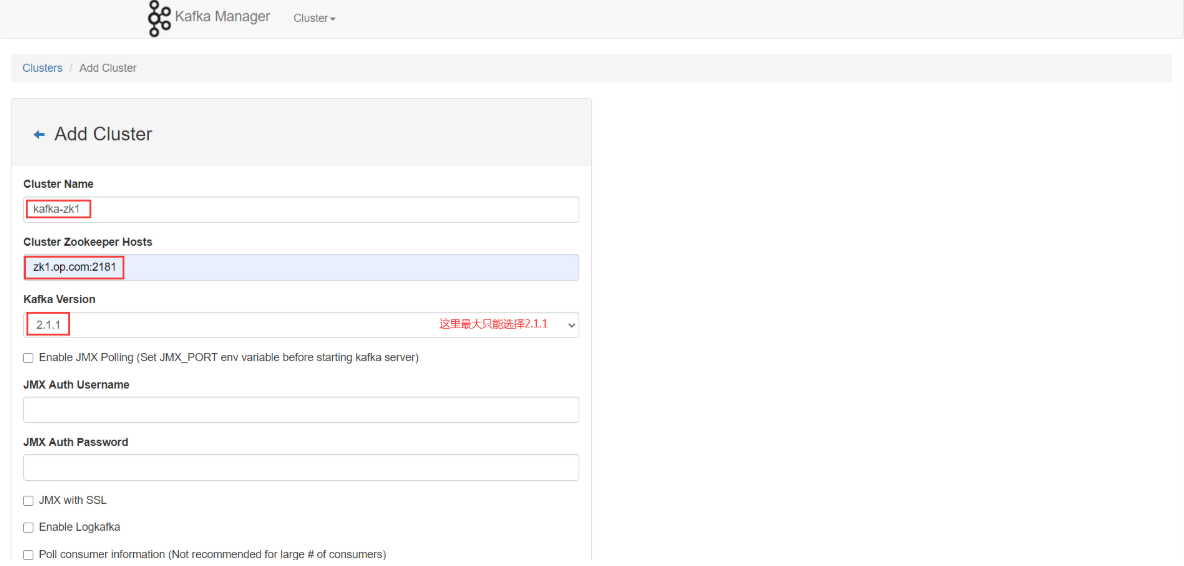The width and height of the screenshot is (1184, 566).
Task: Click the Cluster Name label
Action: tap(59, 184)
